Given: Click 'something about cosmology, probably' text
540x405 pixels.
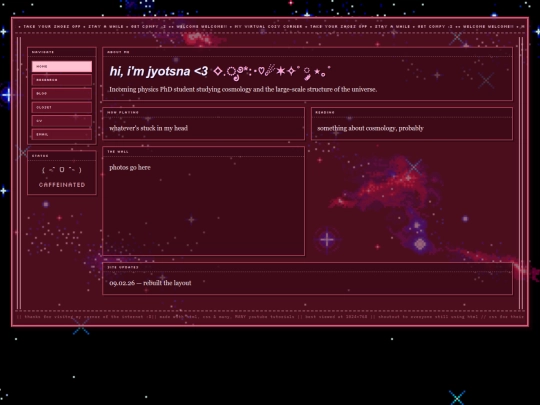Looking at the screenshot, I should tap(370, 128).
